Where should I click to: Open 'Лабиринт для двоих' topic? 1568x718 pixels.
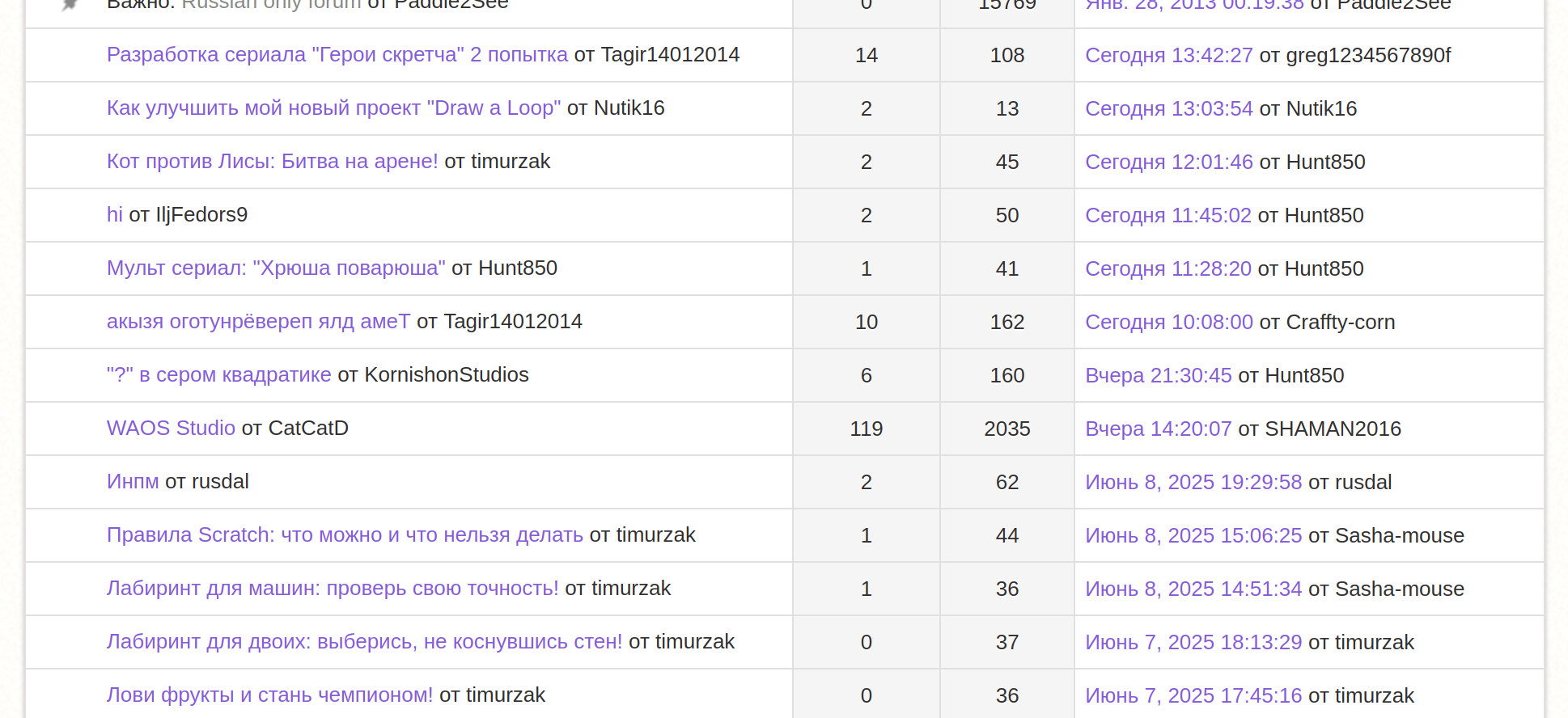click(x=364, y=642)
